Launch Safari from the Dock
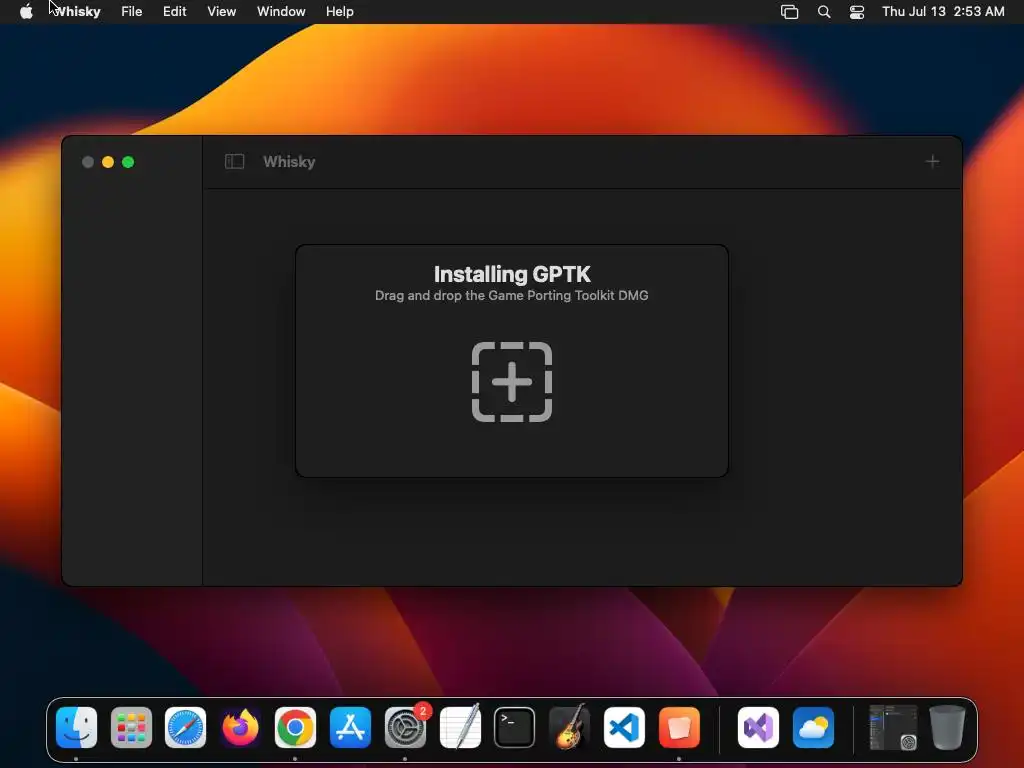This screenshot has width=1024, height=768. (185, 728)
